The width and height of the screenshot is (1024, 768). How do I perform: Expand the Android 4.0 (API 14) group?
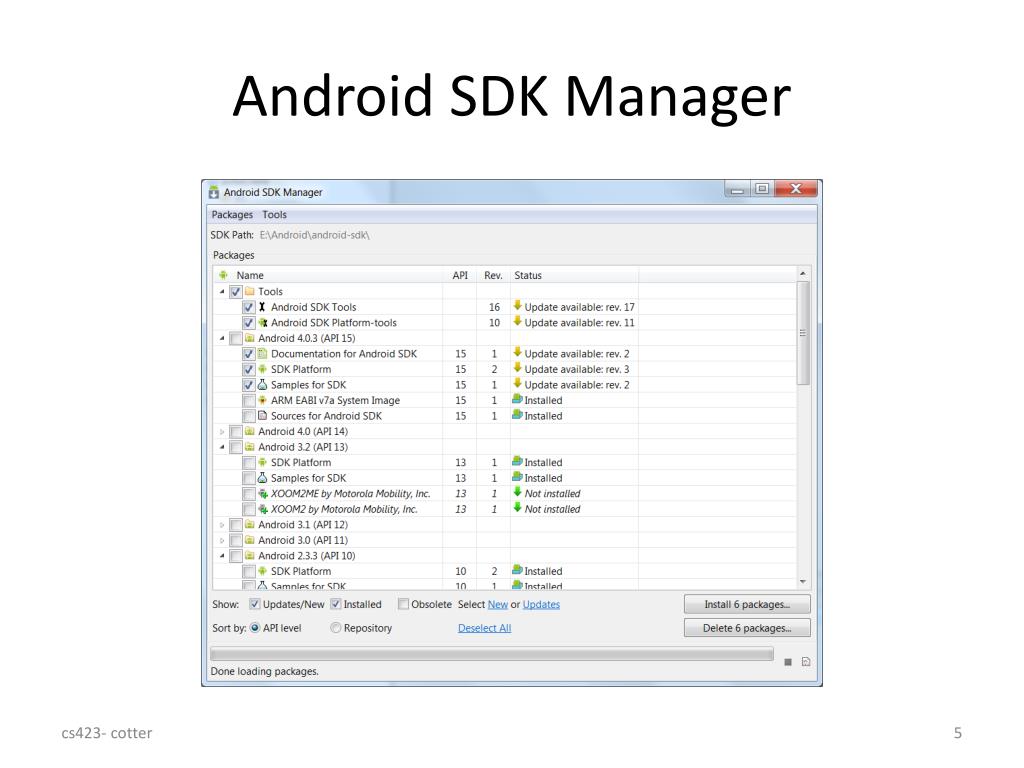222,432
